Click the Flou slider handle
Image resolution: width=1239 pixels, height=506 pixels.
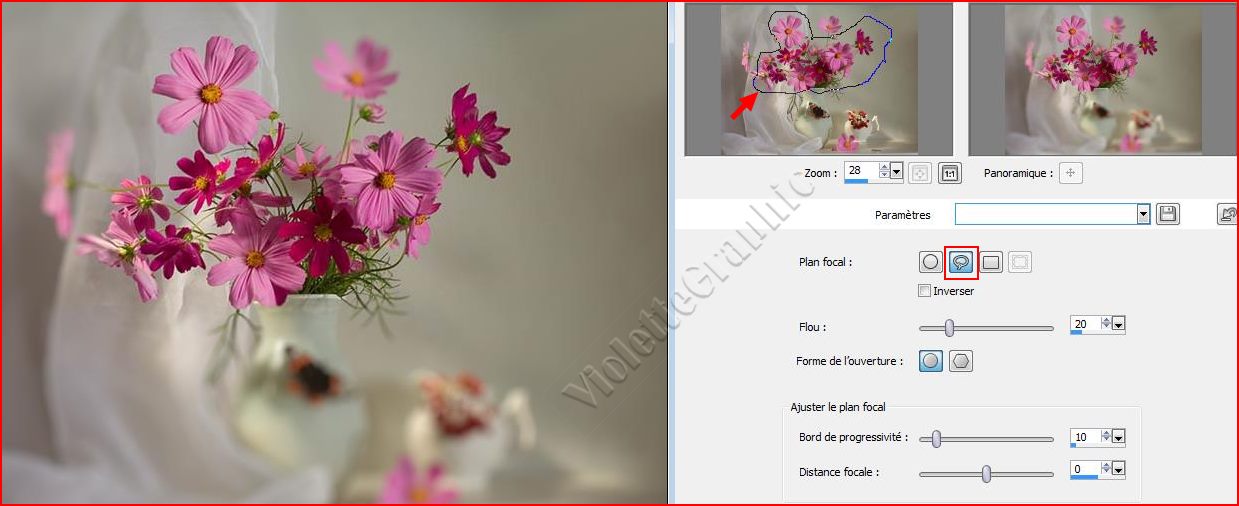(x=949, y=327)
